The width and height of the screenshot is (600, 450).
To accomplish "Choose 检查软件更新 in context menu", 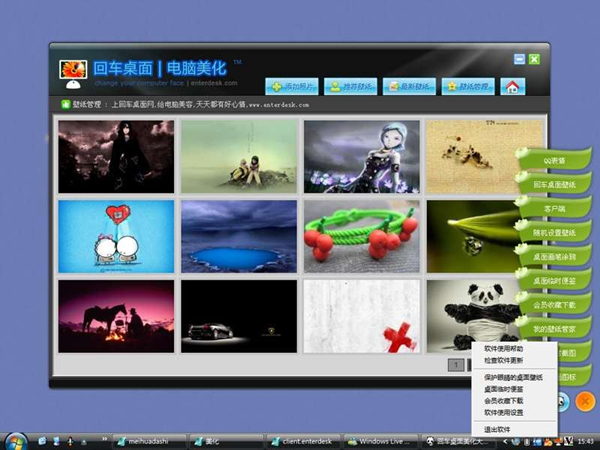I will click(510, 361).
